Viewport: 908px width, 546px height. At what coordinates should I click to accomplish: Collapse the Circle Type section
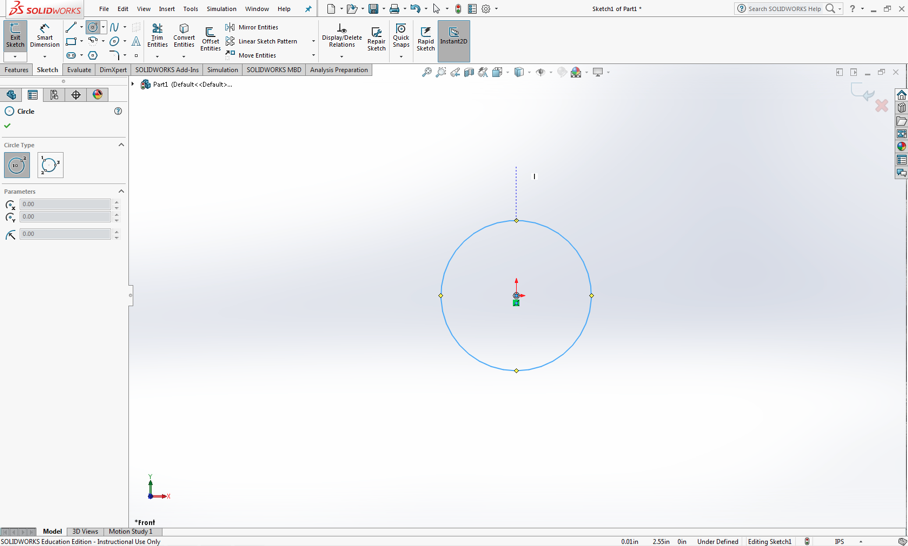[121, 145]
